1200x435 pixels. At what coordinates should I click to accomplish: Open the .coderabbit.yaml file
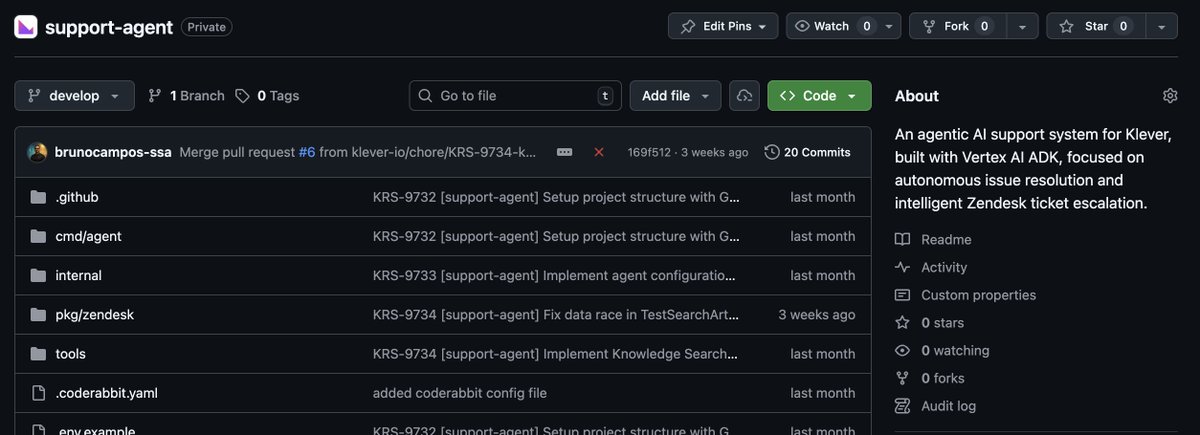[106, 393]
